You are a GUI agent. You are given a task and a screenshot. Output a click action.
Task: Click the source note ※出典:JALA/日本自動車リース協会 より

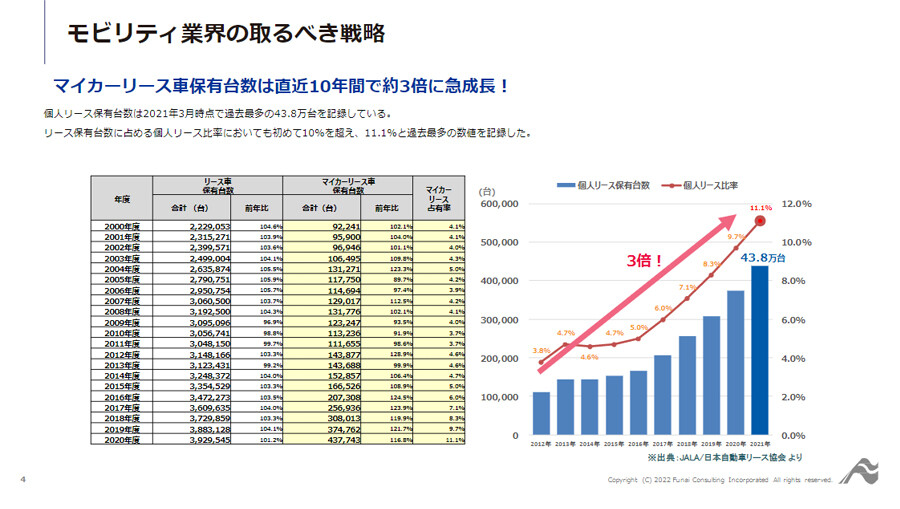pyautogui.click(x=725, y=457)
